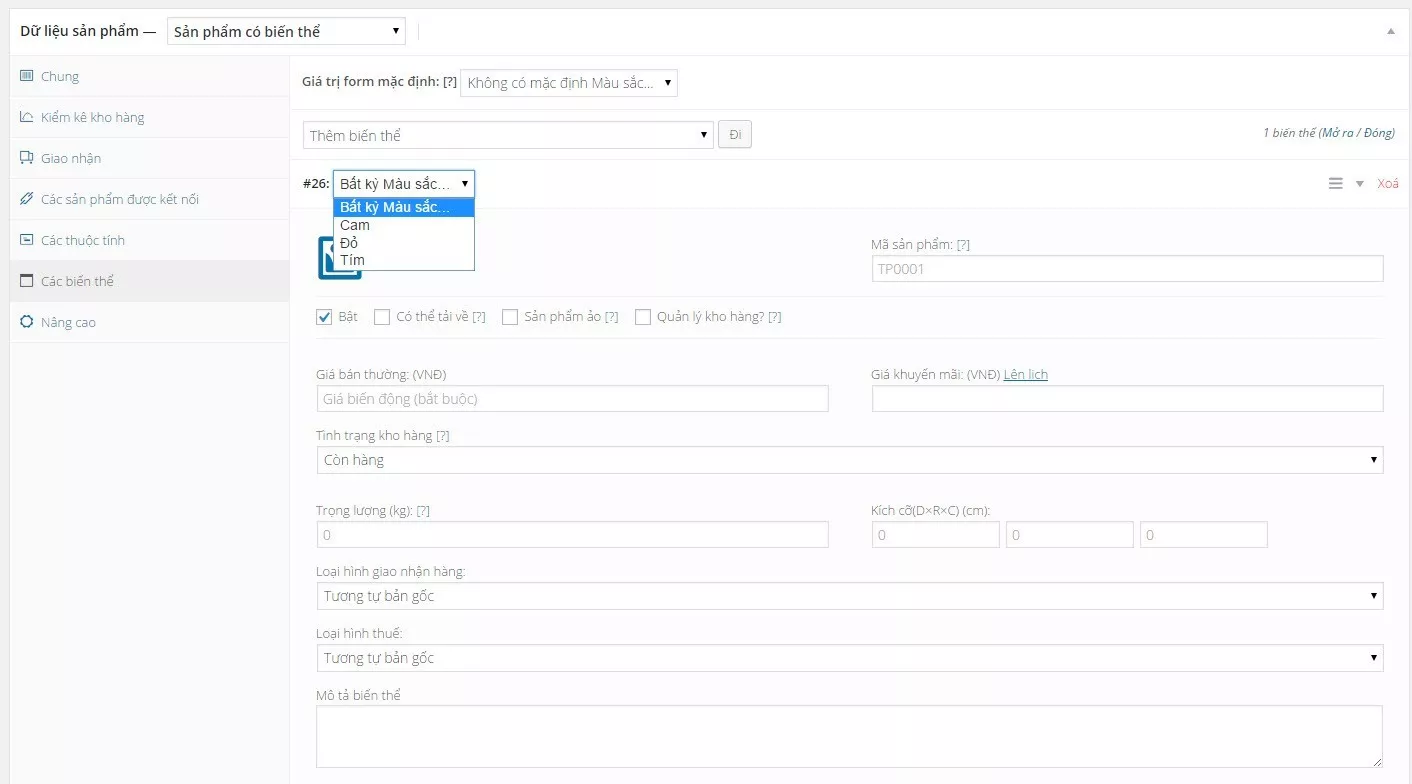Collapse the Dữ liệu sản phẩm panel arrow
This screenshot has height=784, width=1412.
point(1390,31)
